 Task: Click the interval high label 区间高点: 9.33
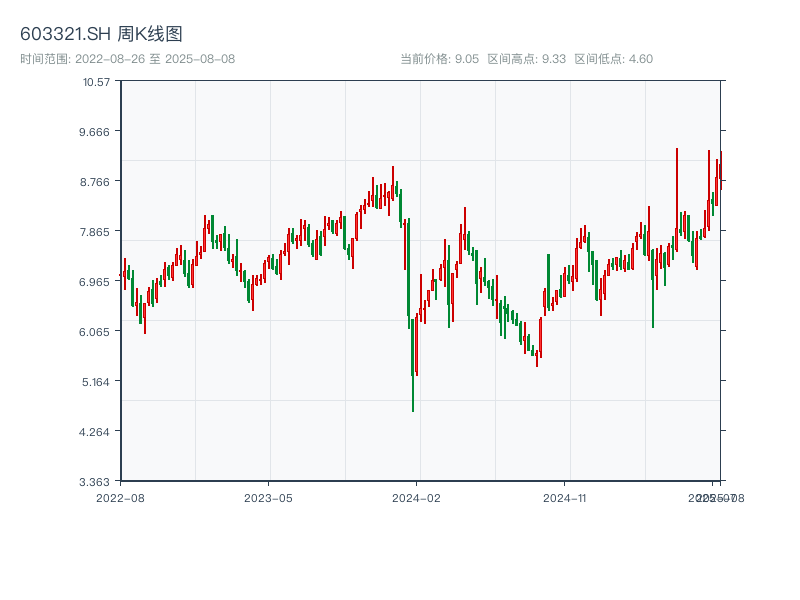[527, 59]
